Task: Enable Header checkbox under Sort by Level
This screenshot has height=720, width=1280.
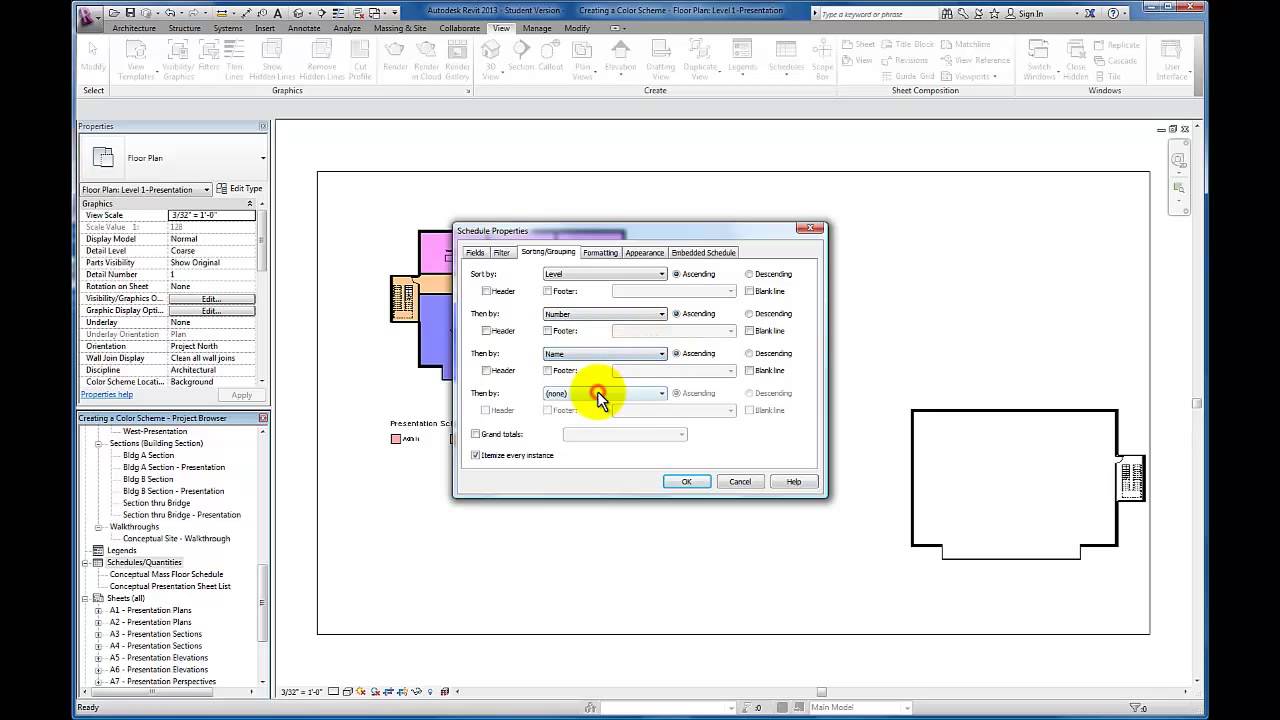Action: tap(486, 291)
